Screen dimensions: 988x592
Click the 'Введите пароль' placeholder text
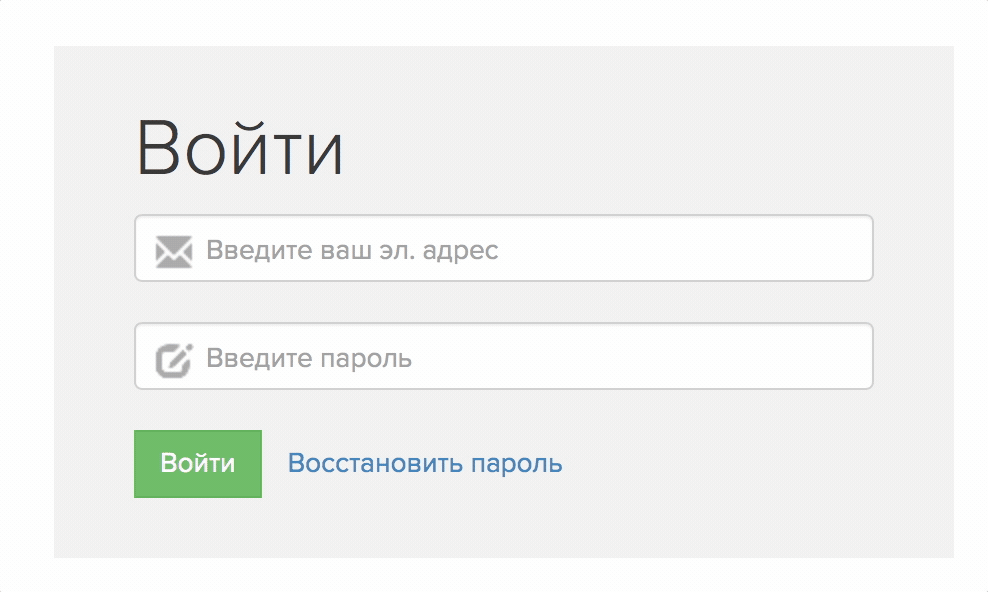[309, 358]
